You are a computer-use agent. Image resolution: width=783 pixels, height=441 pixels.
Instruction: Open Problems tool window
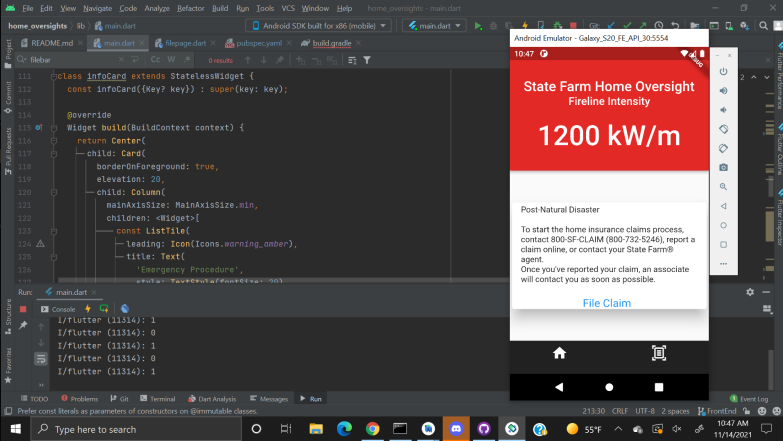[79, 399]
